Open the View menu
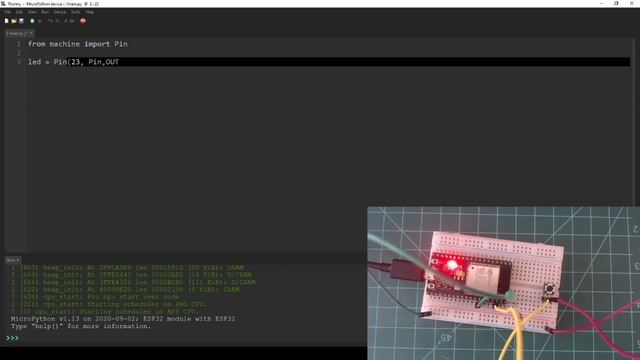 pyautogui.click(x=32, y=12)
